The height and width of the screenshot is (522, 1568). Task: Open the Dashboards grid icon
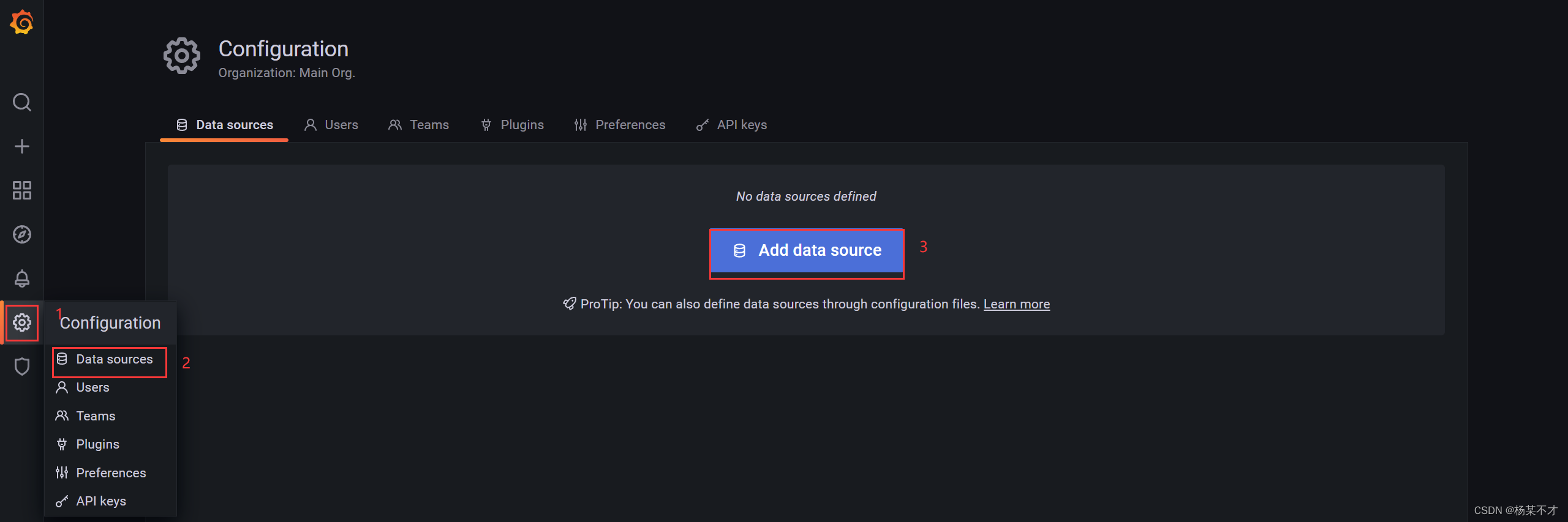22,190
